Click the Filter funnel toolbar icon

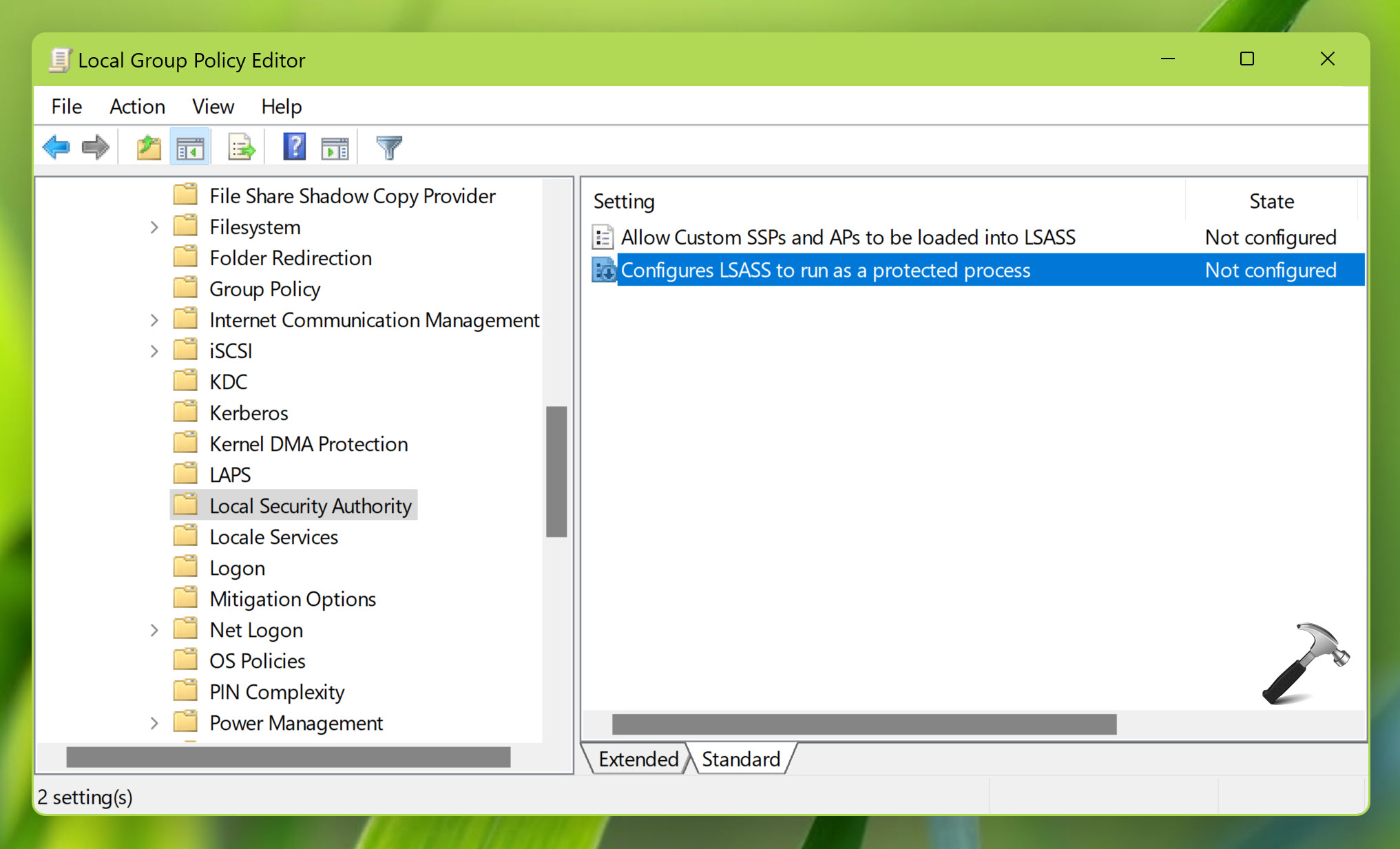tap(388, 147)
